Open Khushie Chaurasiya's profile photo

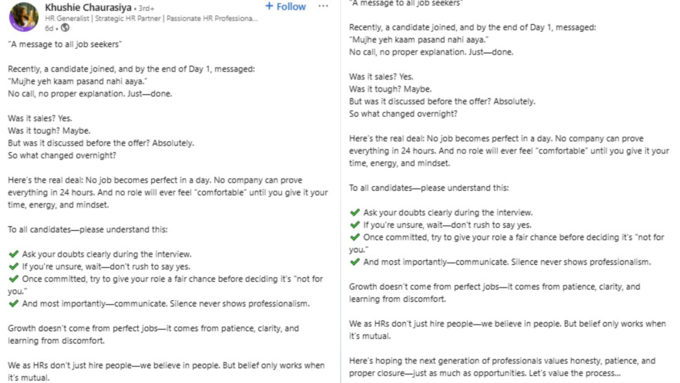23,16
